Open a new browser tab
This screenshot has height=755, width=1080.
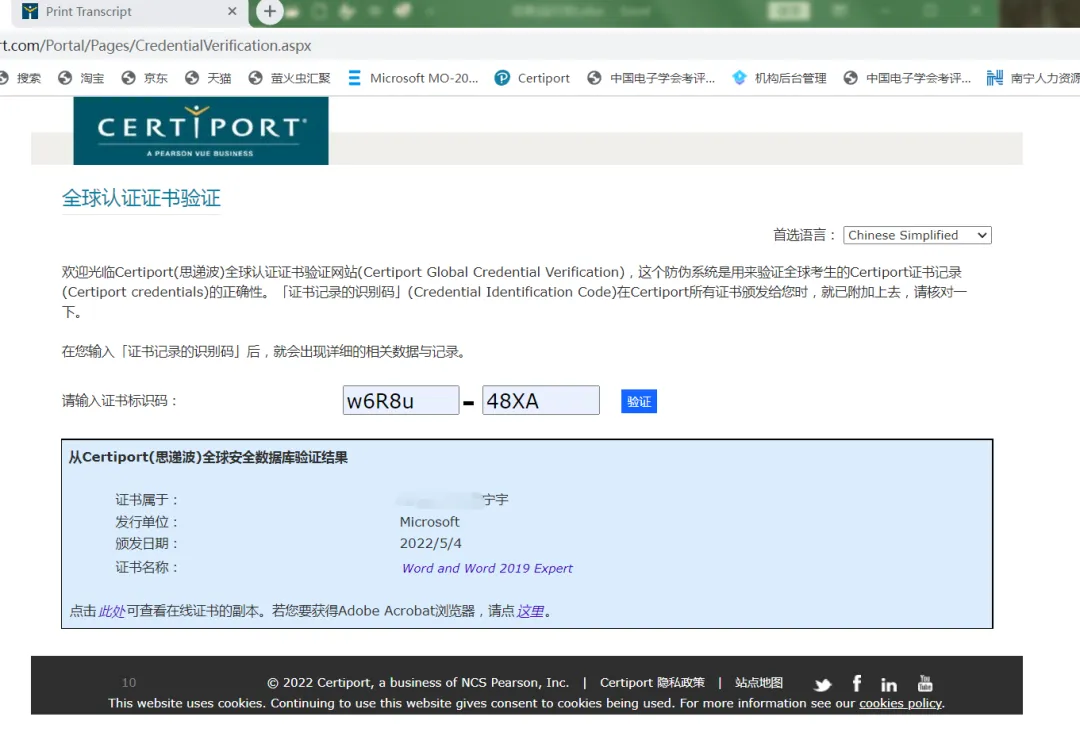pos(269,12)
